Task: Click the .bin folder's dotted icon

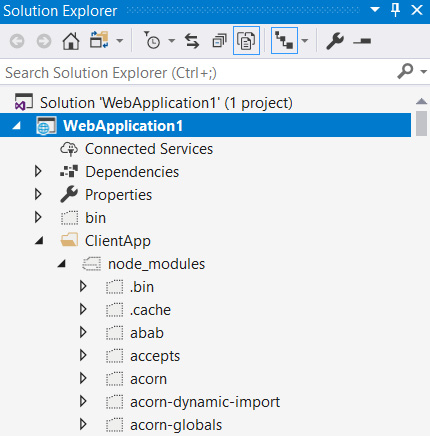Action: [x=115, y=287]
